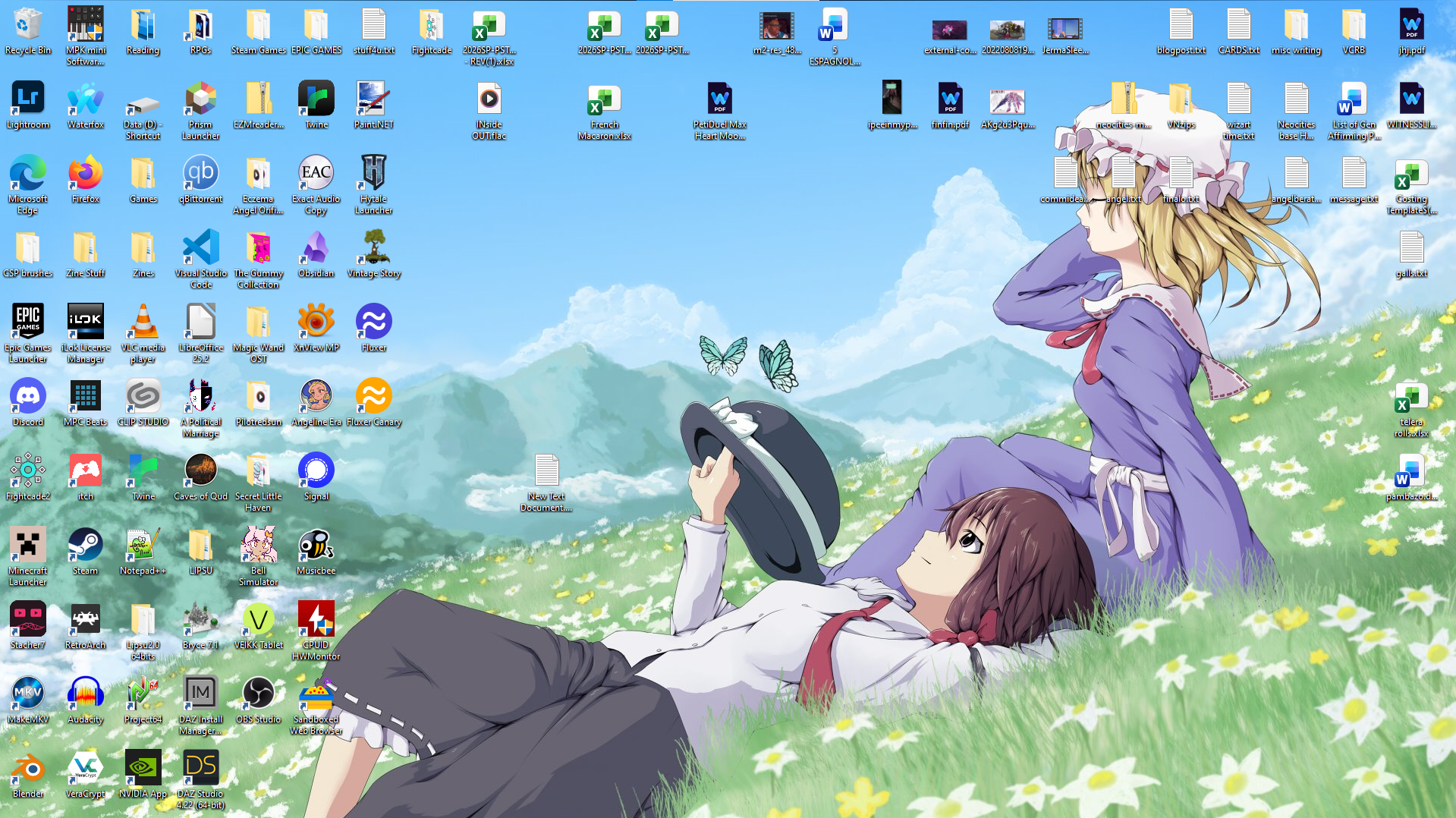1456x818 pixels.
Task: Open RetroArch emulator
Action: [x=86, y=627]
